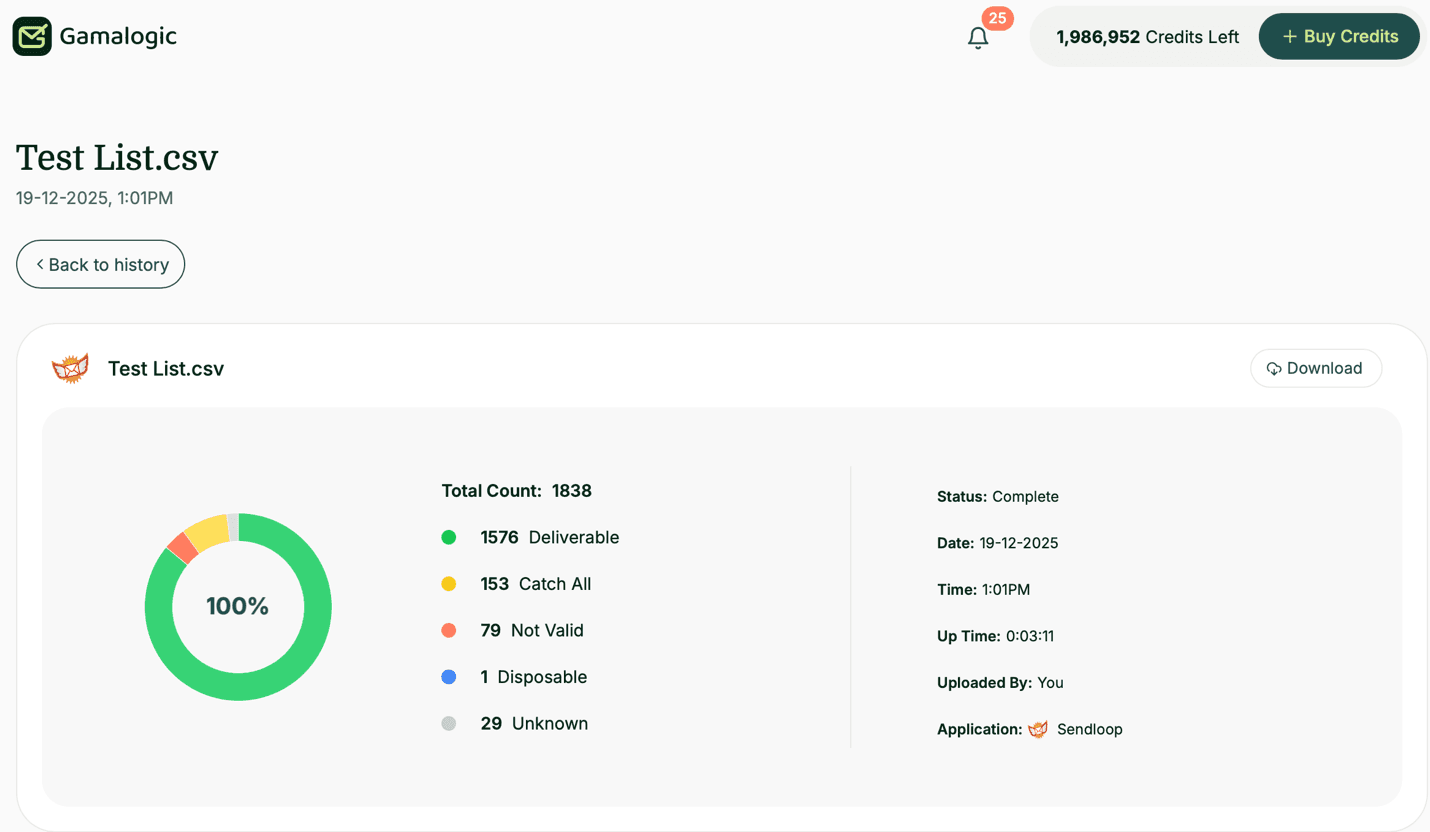Click the 1,986,952 Credits Left display
1430x832 pixels.
click(x=1147, y=36)
